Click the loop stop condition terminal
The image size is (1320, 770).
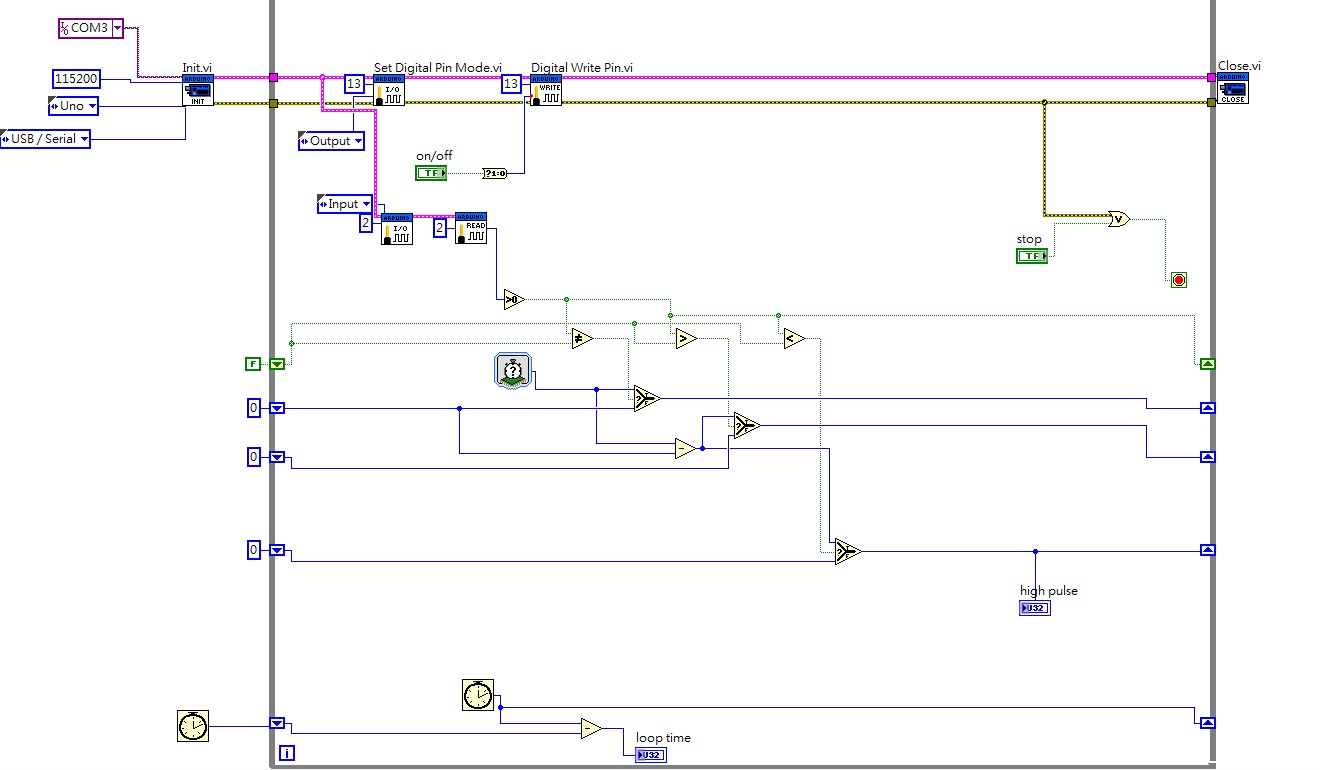click(1178, 280)
